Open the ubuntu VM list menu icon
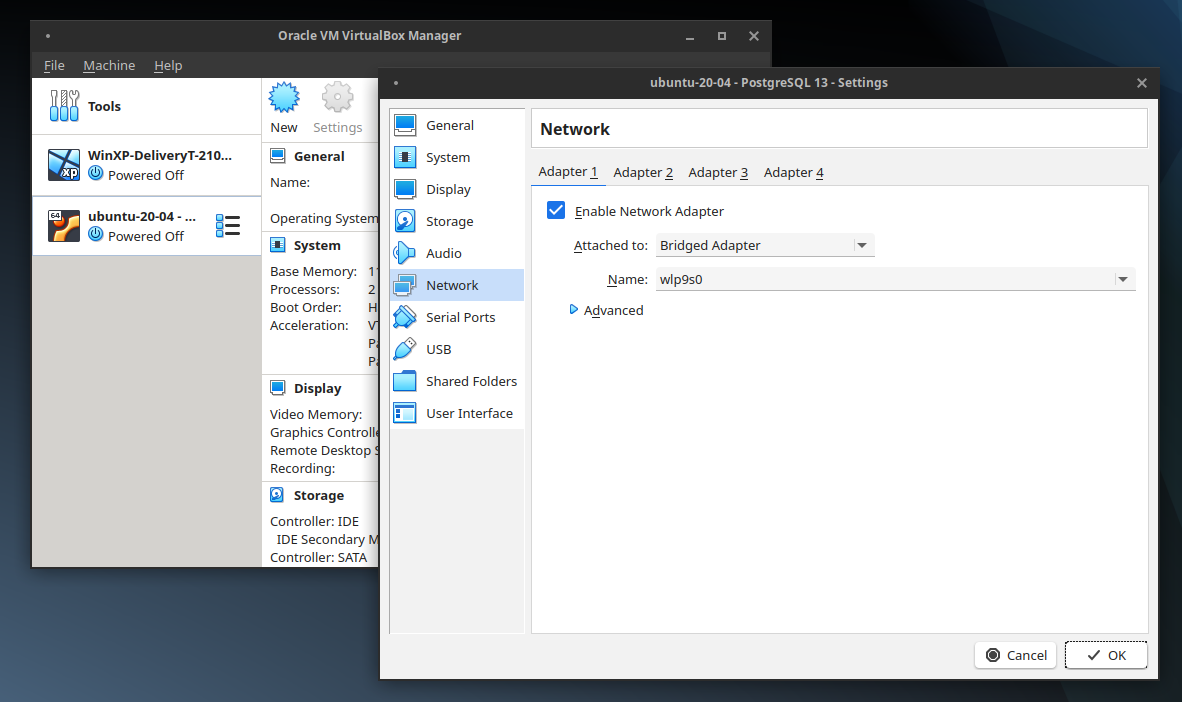 point(228,225)
